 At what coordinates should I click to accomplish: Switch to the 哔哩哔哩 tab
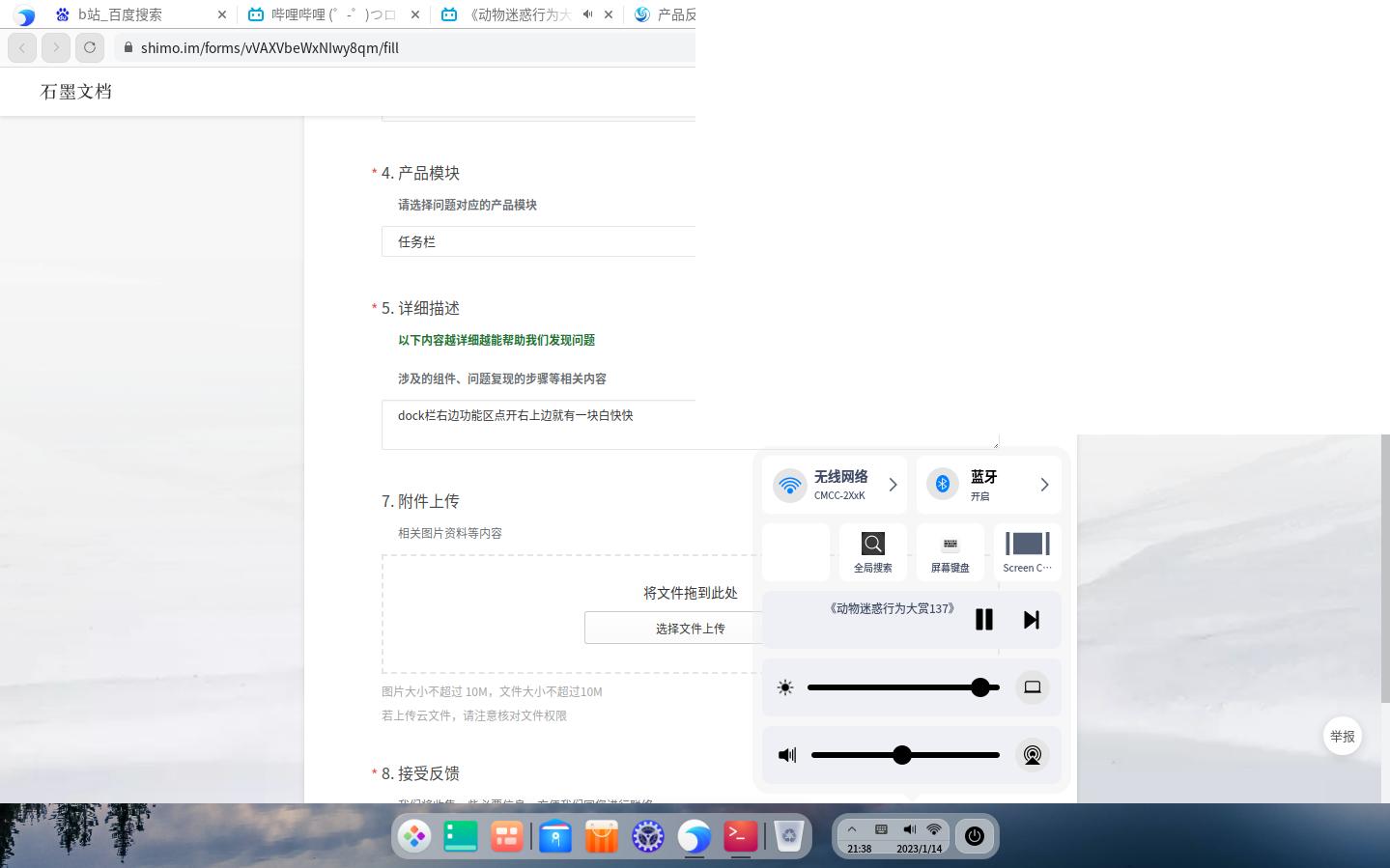pos(328,14)
